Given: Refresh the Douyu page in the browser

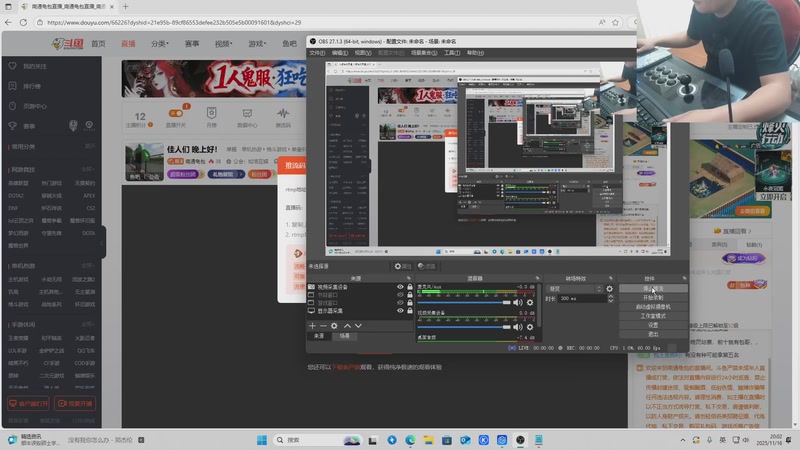Looking at the screenshot, I should pyautogui.click(x=23, y=22).
